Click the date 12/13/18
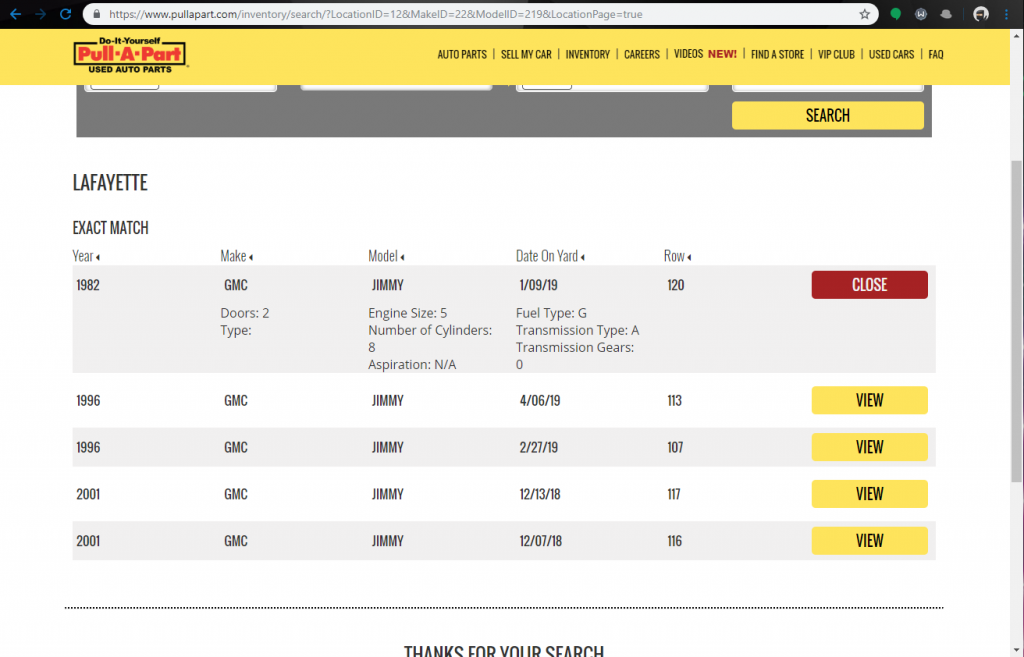The width and height of the screenshot is (1024, 657). point(539,494)
